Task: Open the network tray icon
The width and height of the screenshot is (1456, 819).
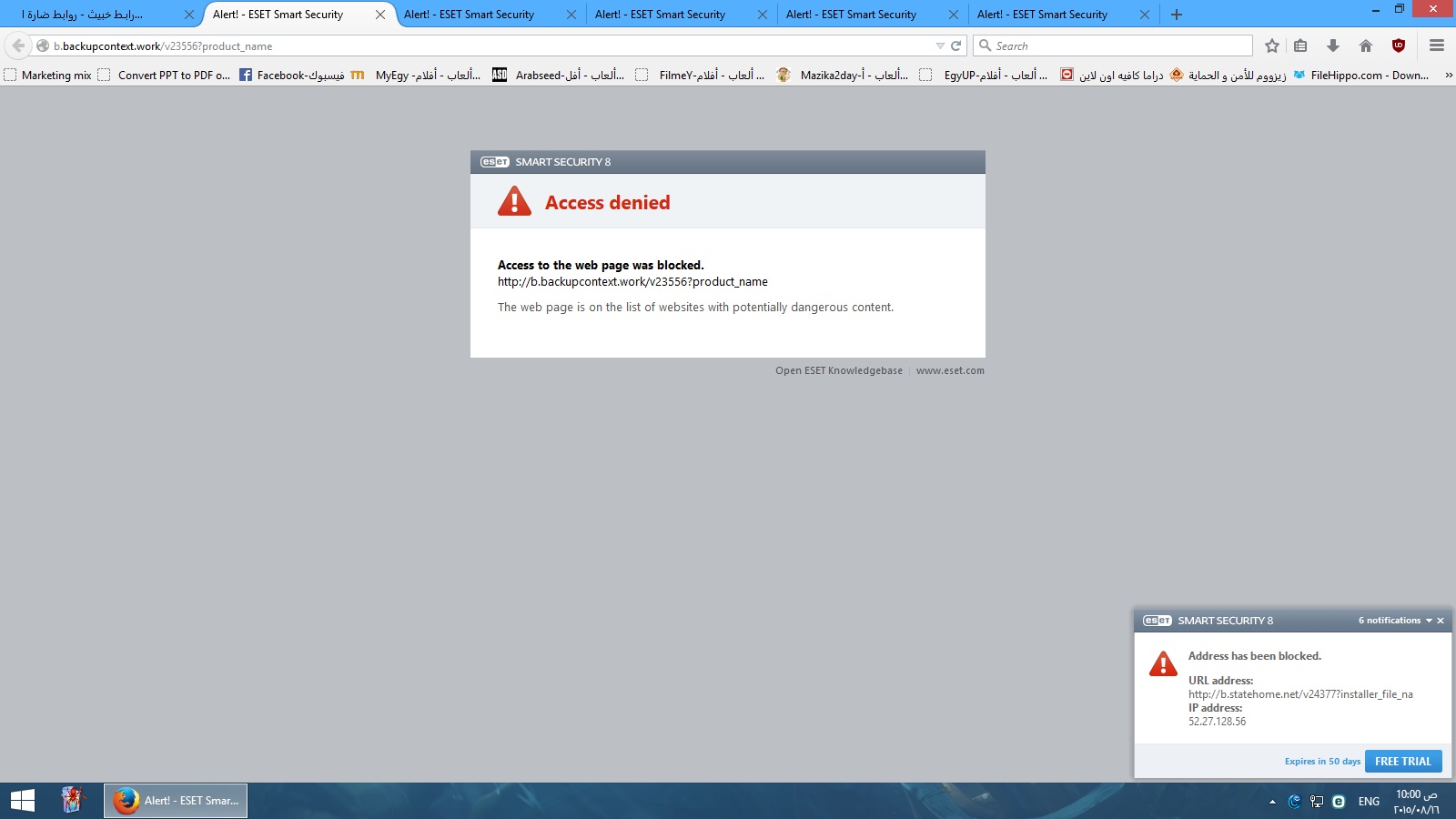Action: (x=1317, y=802)
